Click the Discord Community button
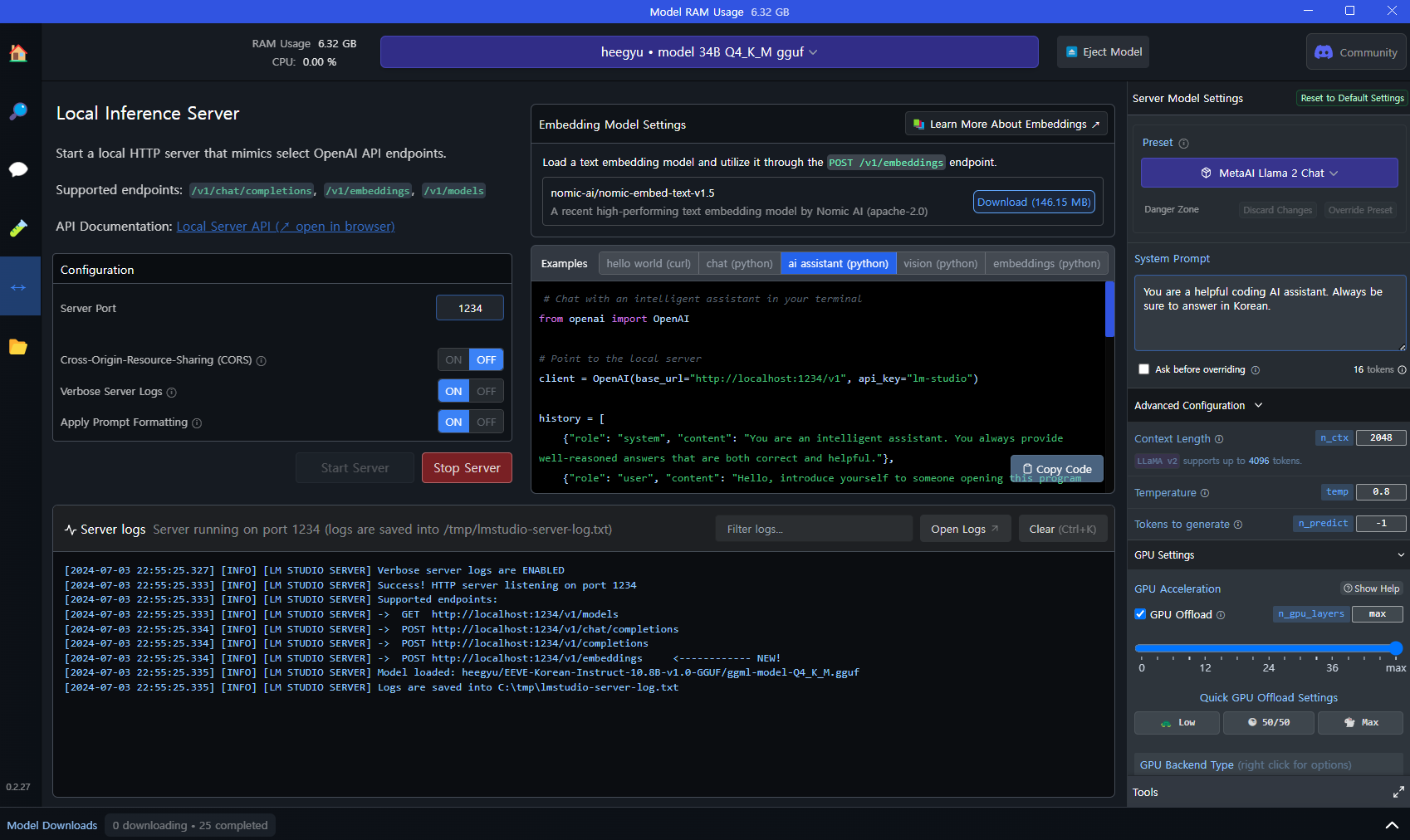This screenshot has width=1410, height=840. (x=1356, y=52)
